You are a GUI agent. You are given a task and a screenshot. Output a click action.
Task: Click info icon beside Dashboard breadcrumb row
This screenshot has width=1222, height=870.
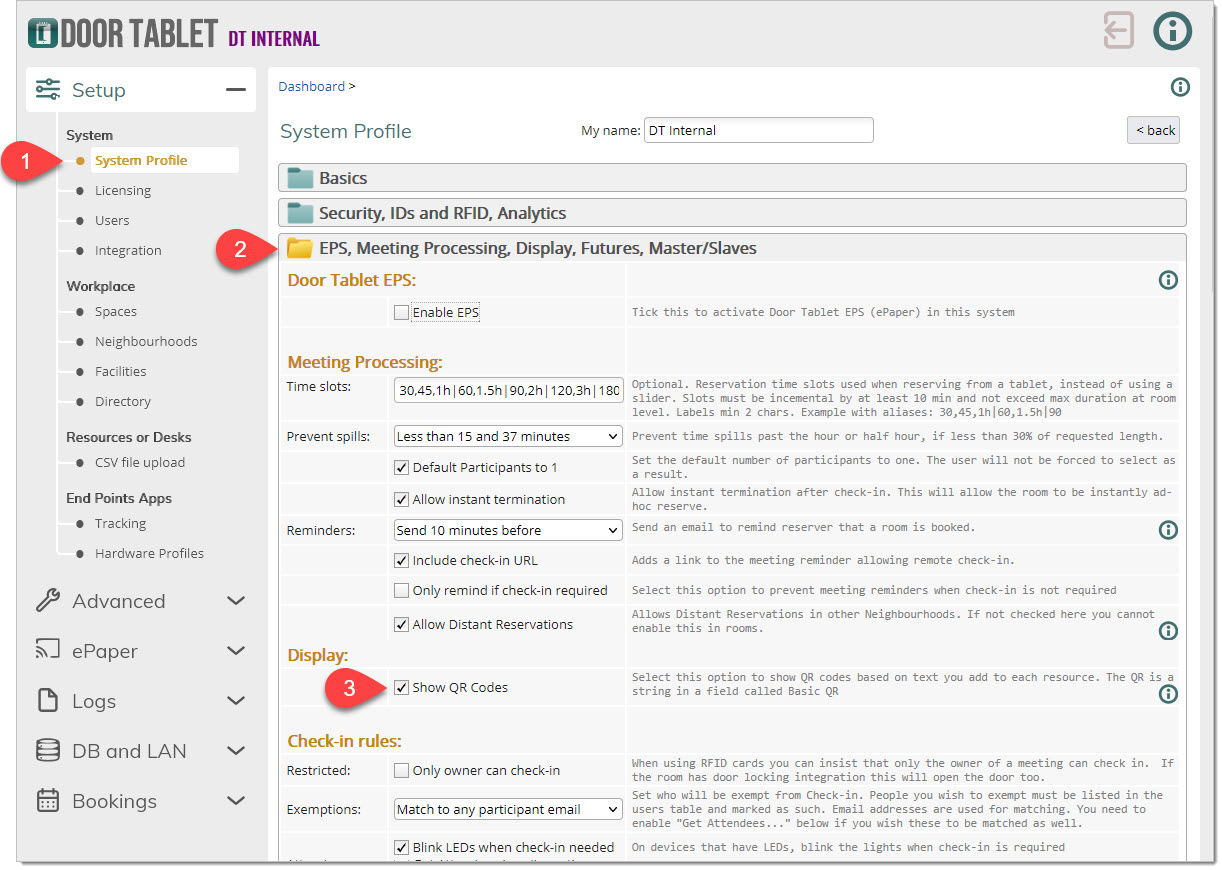pyautogui.click(x=1180, y=87)
